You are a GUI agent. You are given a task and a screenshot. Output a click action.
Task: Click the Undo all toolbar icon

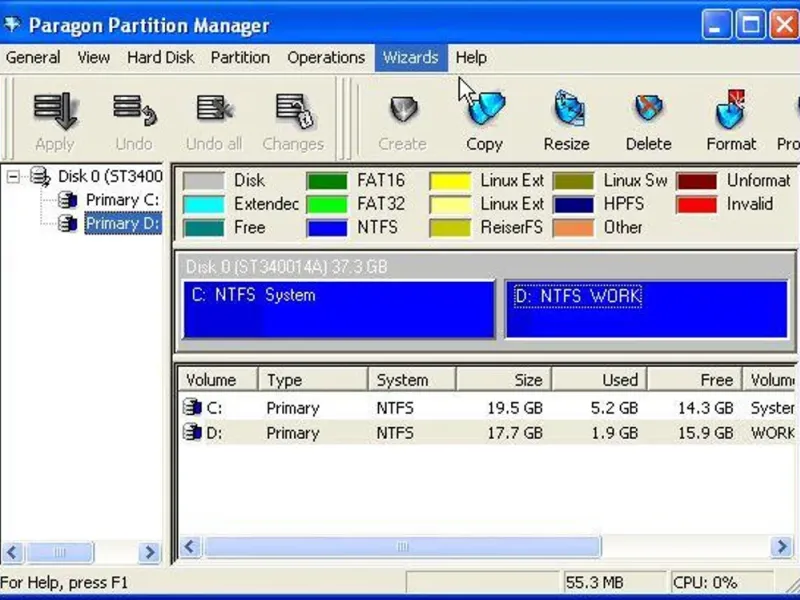[x=214, y=109]
